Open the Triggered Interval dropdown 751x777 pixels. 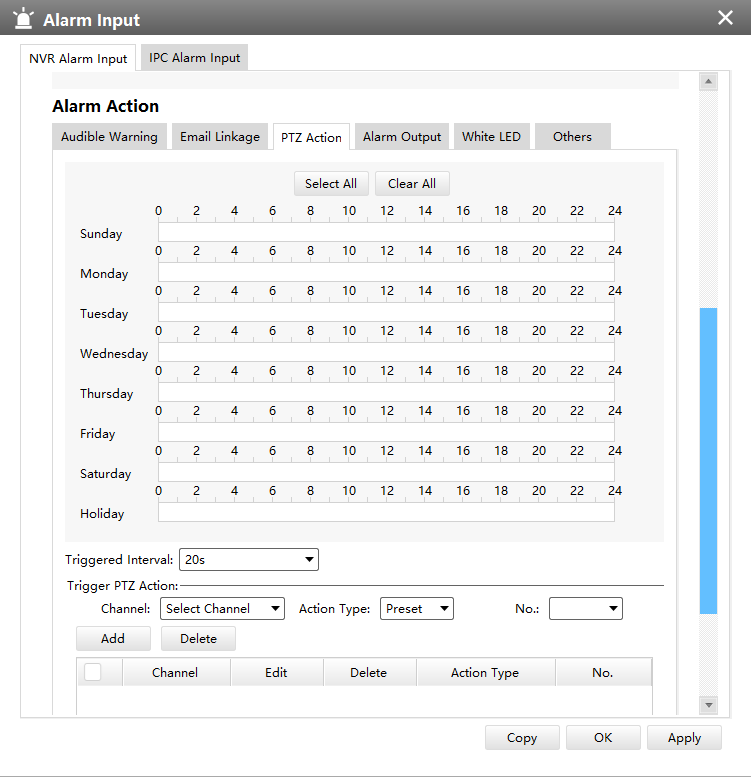(x=248, y=560)
